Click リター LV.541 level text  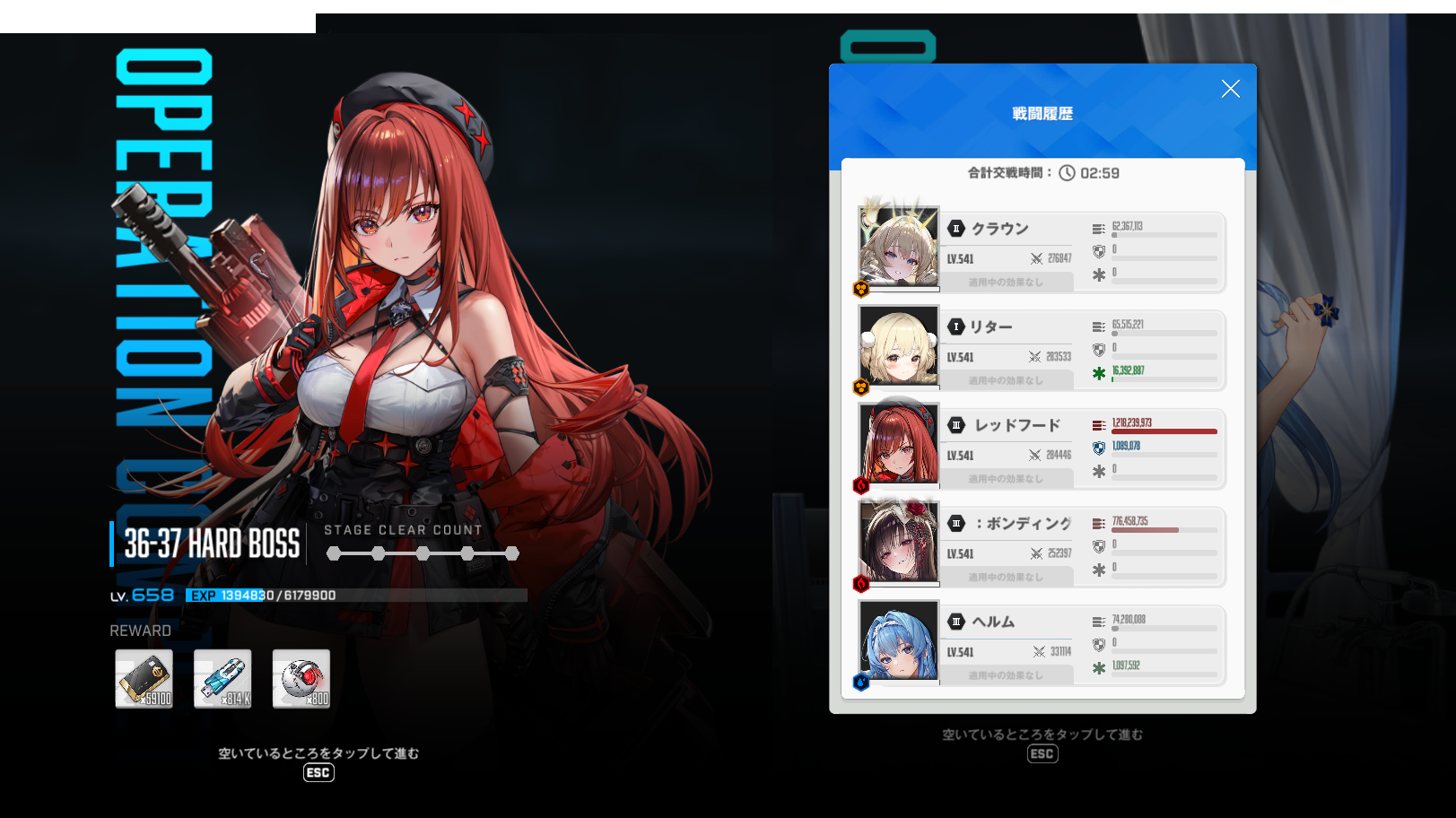click(x=961, y=357)
